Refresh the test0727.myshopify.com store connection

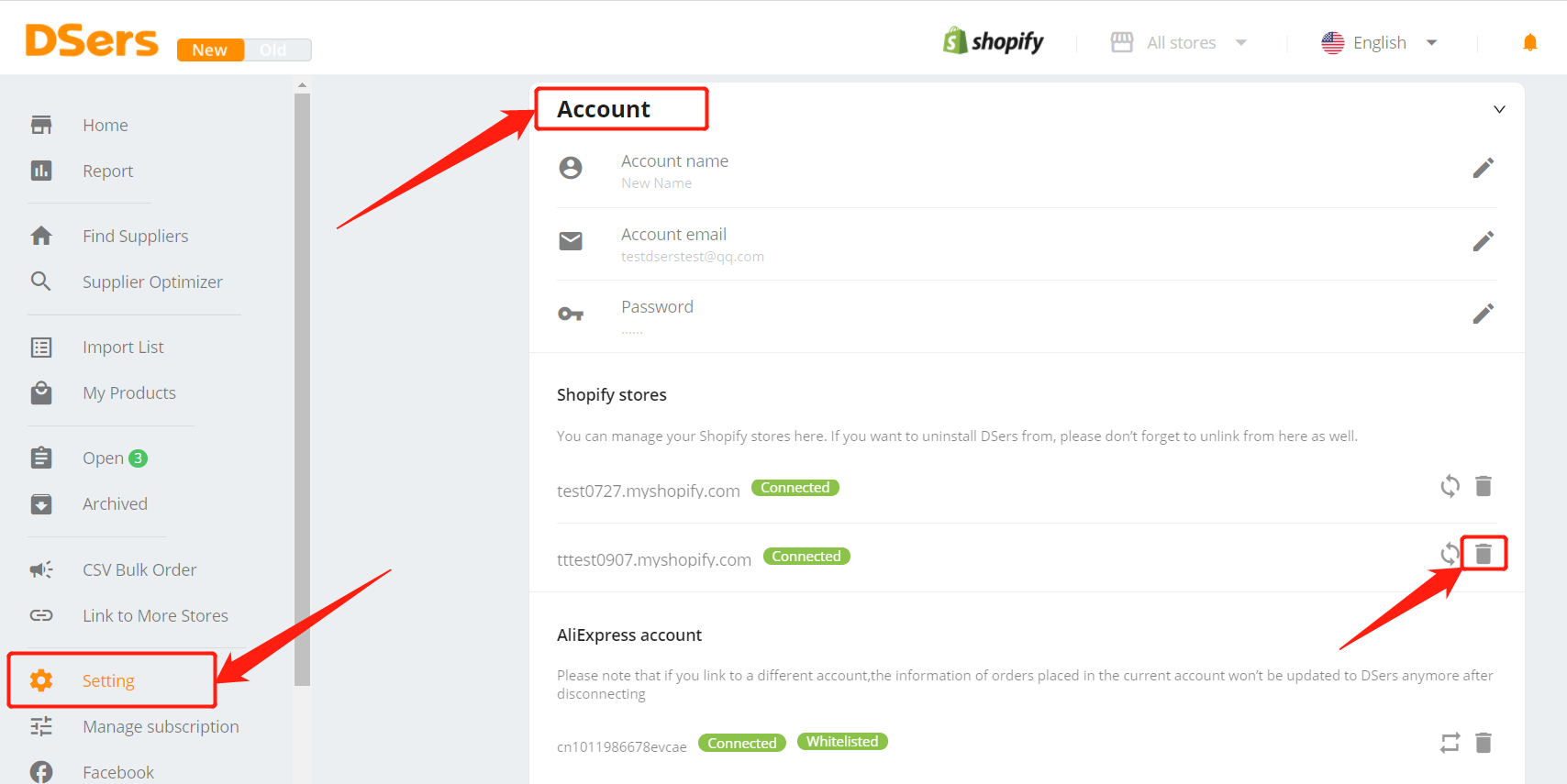click(1450, 486)
